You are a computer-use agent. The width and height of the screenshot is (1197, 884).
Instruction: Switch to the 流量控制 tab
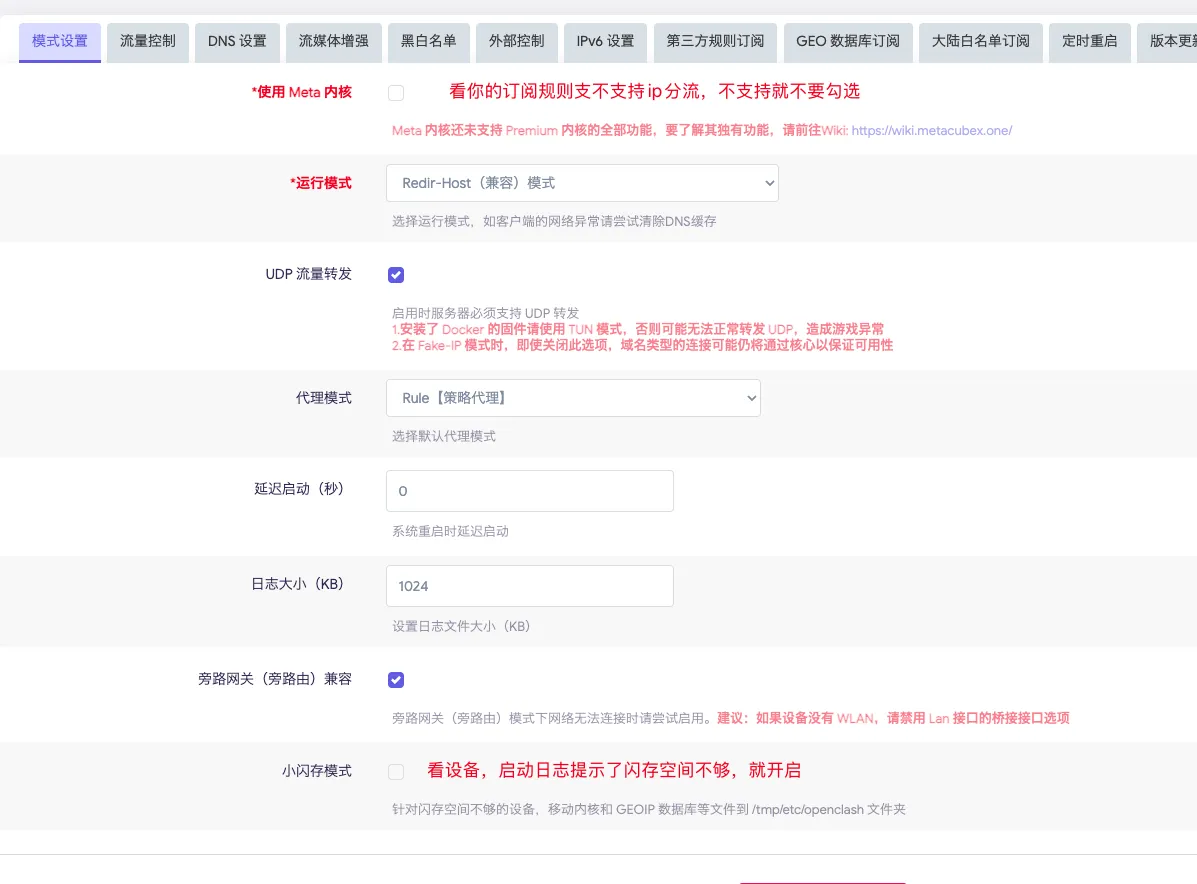148,42
